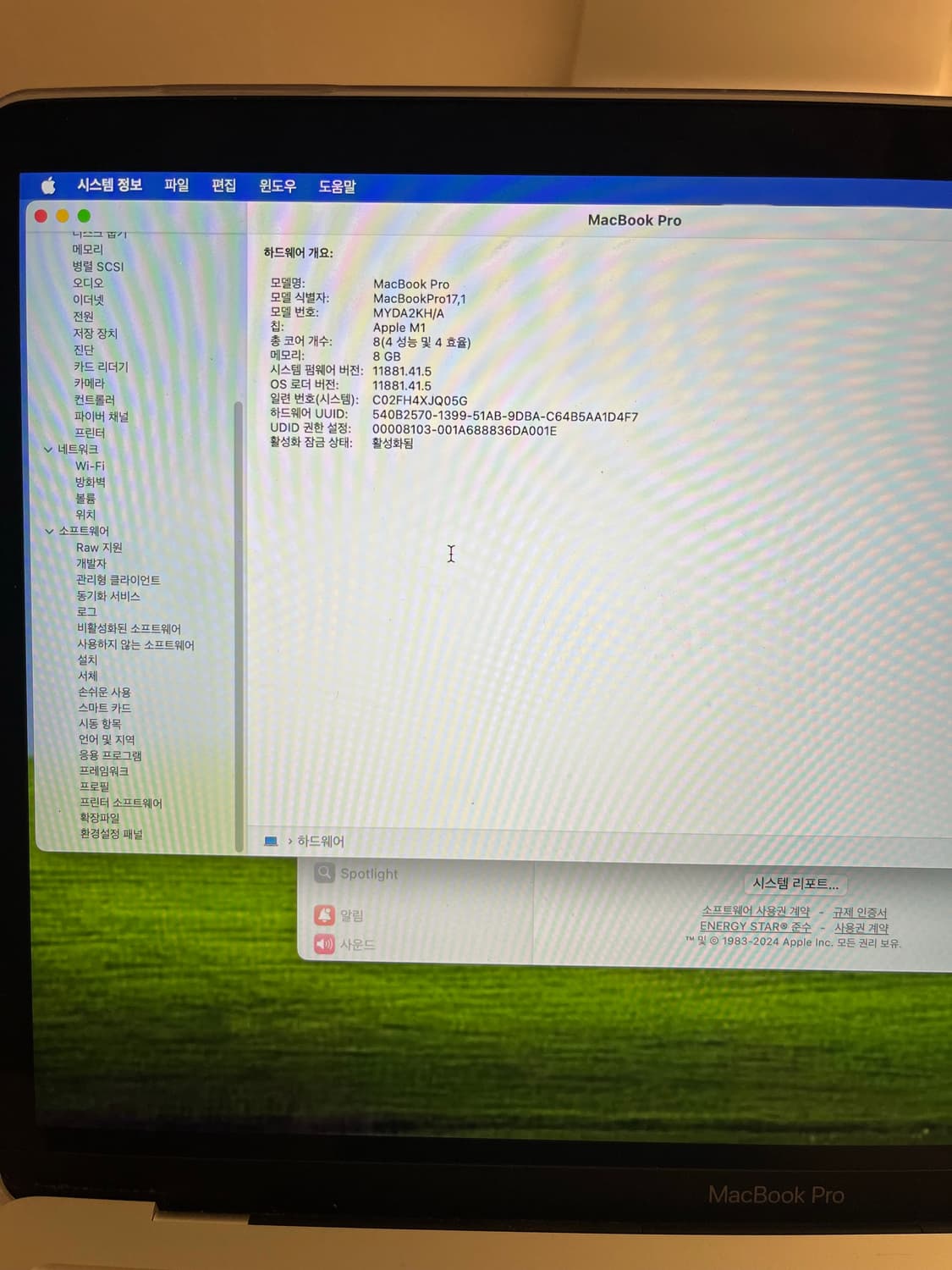Select 카메라 in the sidebar
952x1270 pixels.
(x=89, y=384)
